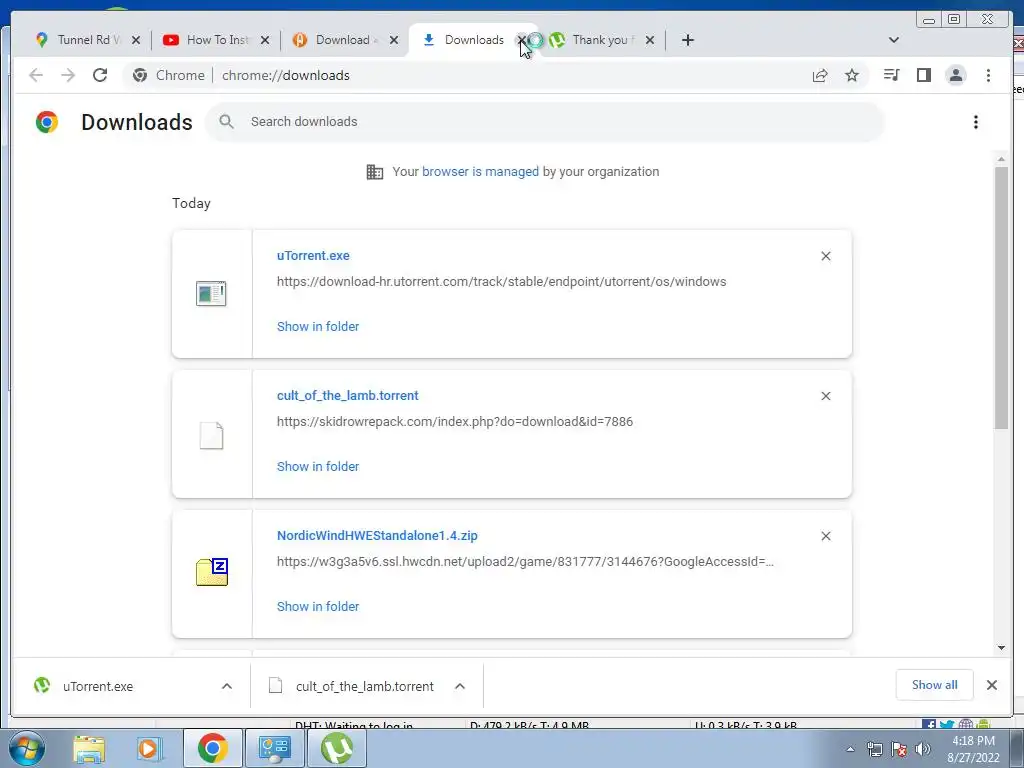Open uTorrent.exe from the download shelf
The image size is (1024, 768).
(x=98, y=686)
